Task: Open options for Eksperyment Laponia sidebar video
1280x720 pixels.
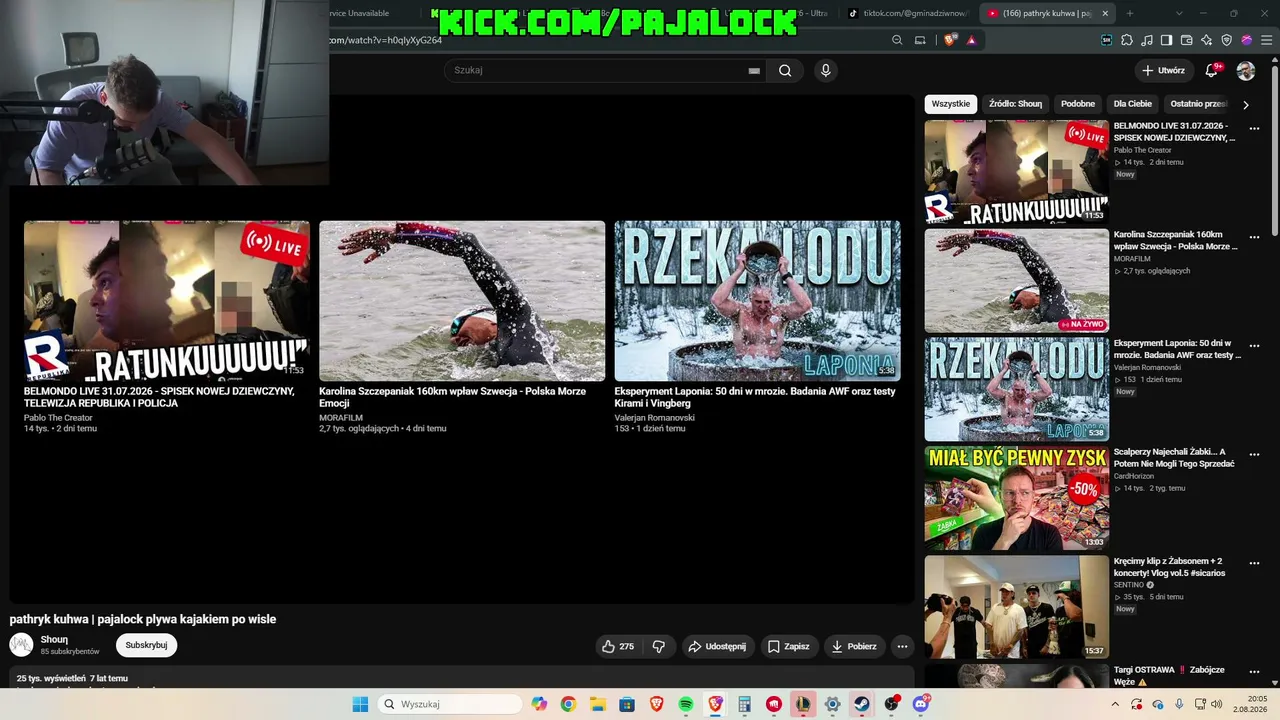Action: (1254, 345)
